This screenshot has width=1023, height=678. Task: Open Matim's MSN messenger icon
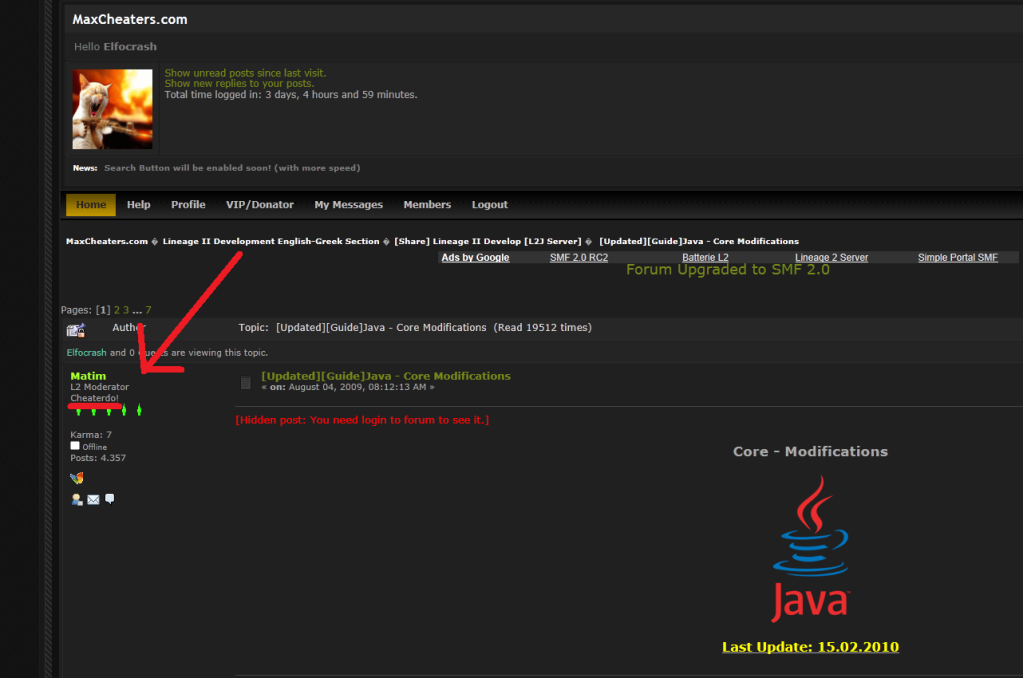pos(76,478)
